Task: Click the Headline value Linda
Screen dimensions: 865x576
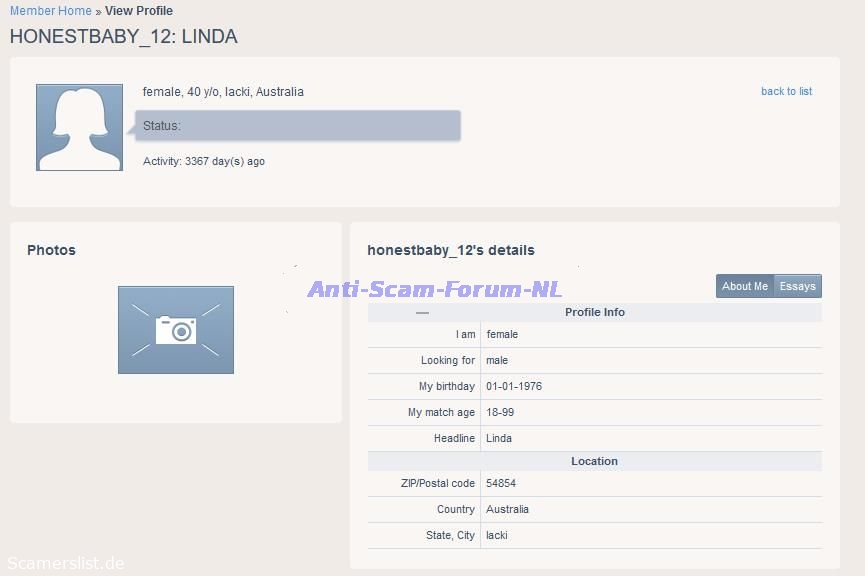Action: tap(499, 438)
